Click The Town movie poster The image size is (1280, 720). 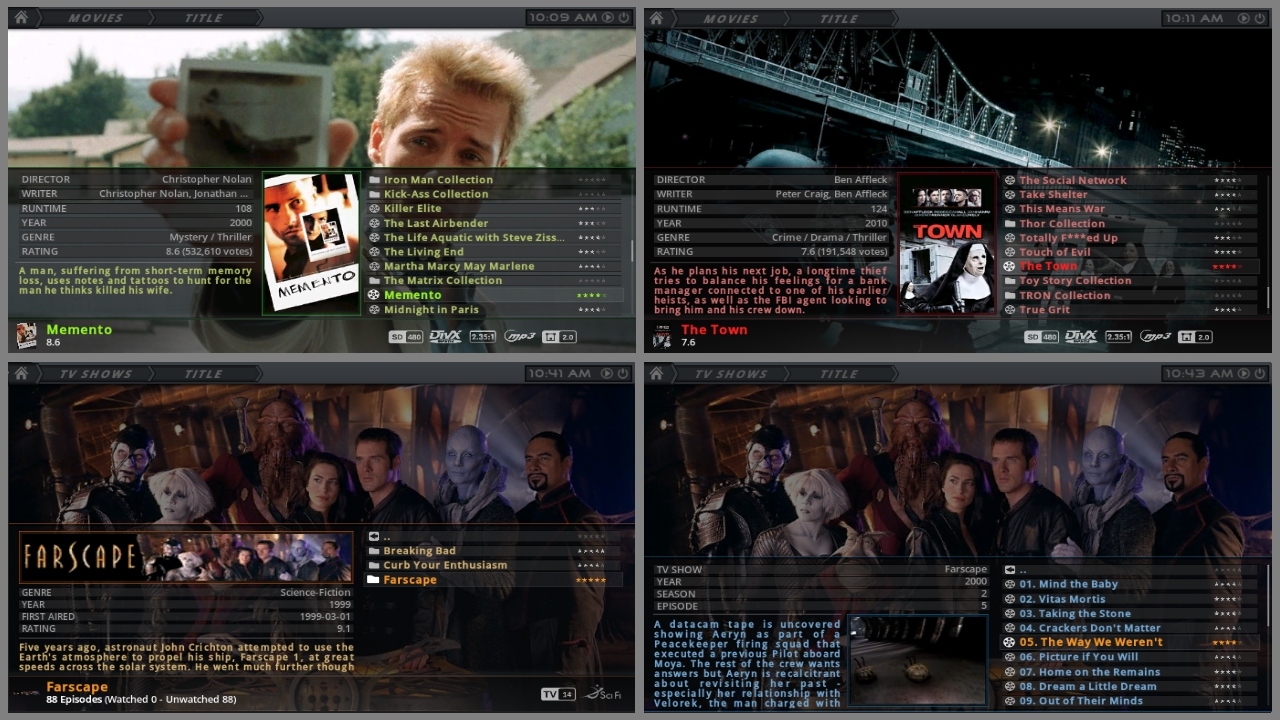pos(947,243)
